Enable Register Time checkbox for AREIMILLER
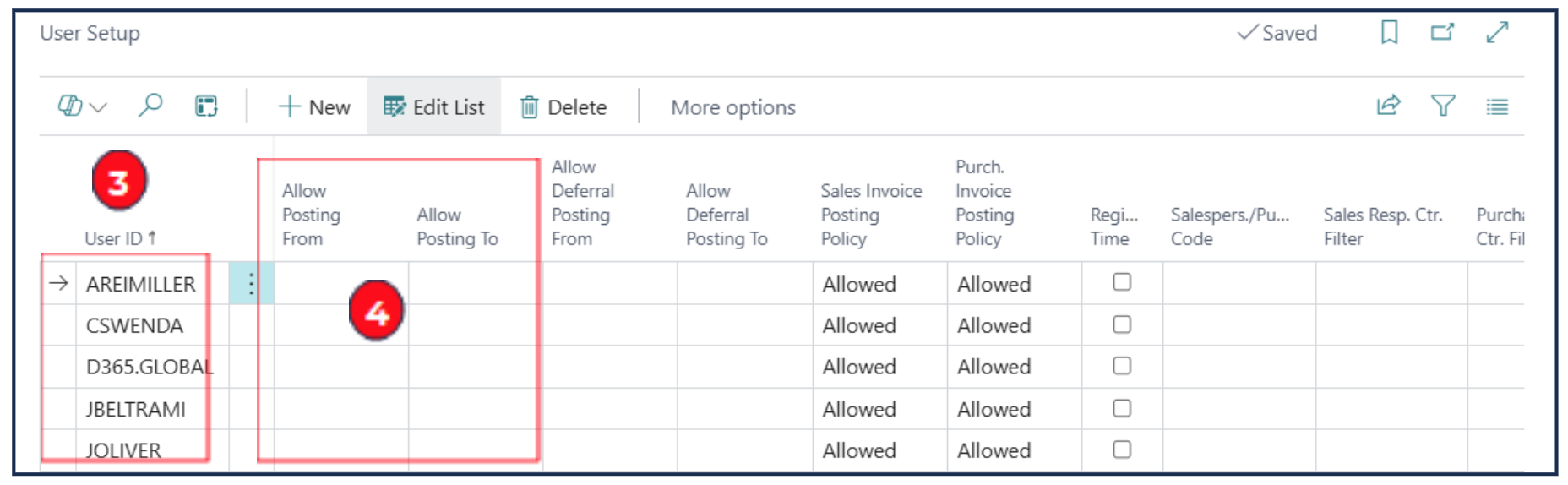This screenshot has height=485, width=1568. point(1122,282)
